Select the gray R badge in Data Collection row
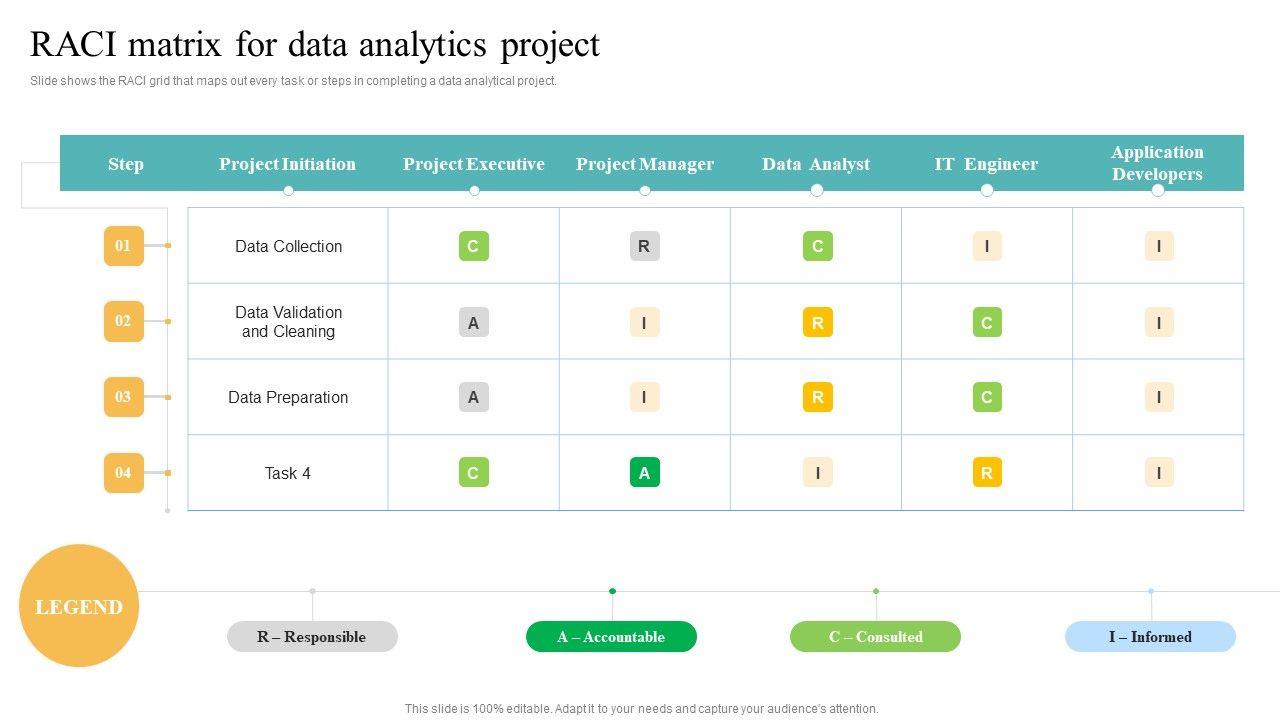 point(644,246)
